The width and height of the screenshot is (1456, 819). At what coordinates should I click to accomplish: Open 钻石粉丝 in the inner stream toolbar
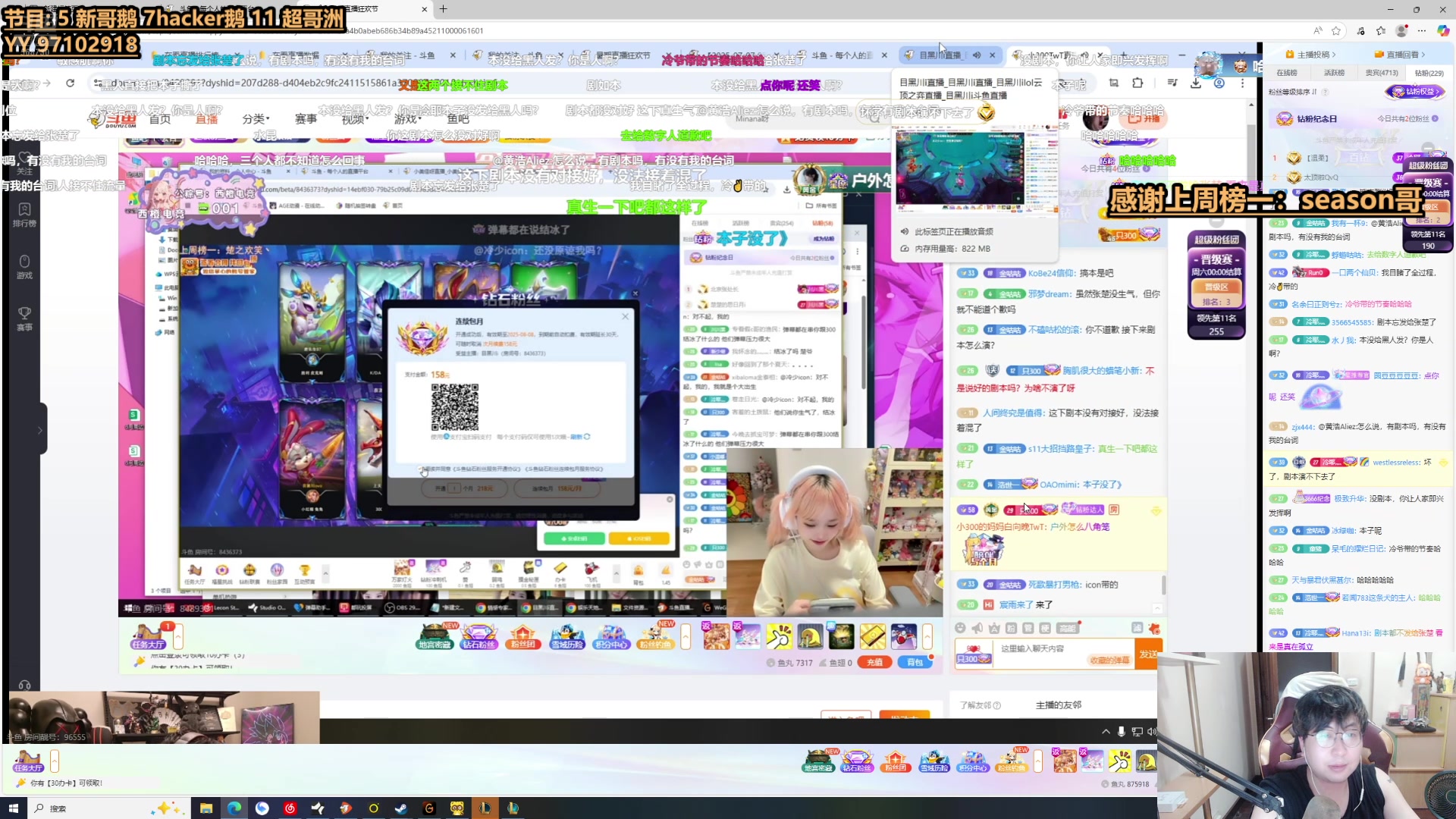[479, 635]
